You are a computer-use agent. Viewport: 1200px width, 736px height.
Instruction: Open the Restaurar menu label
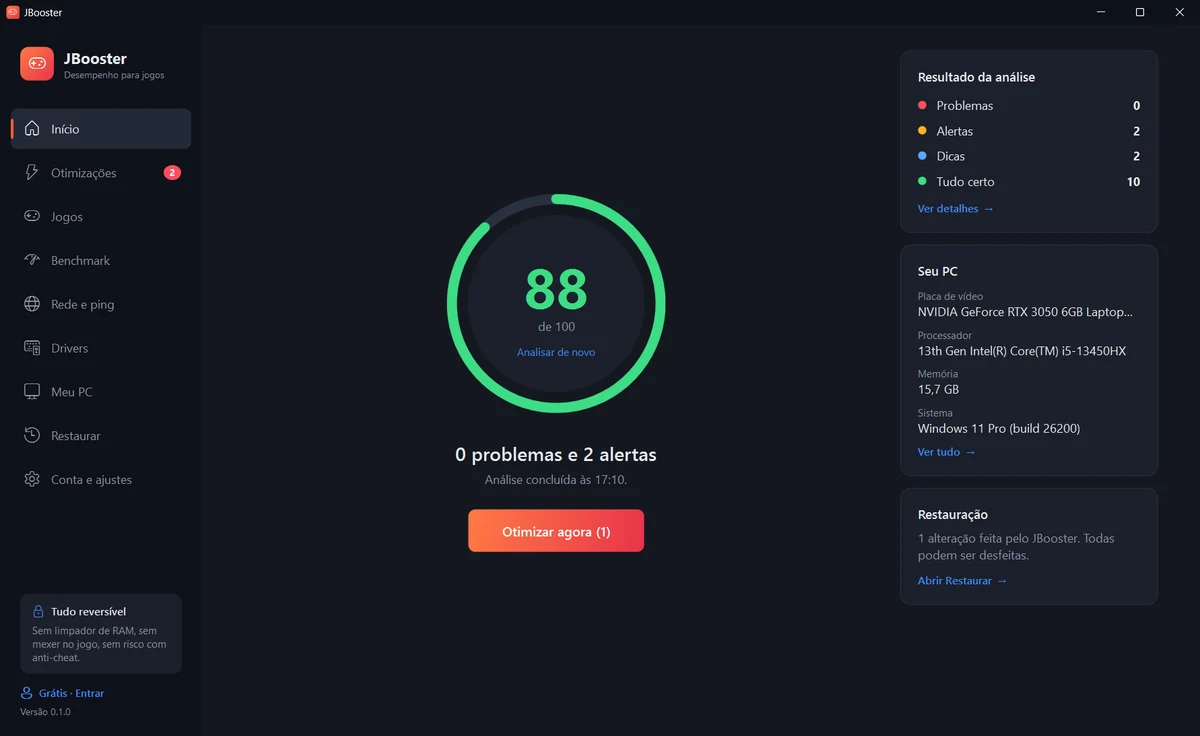coord(76,436)
